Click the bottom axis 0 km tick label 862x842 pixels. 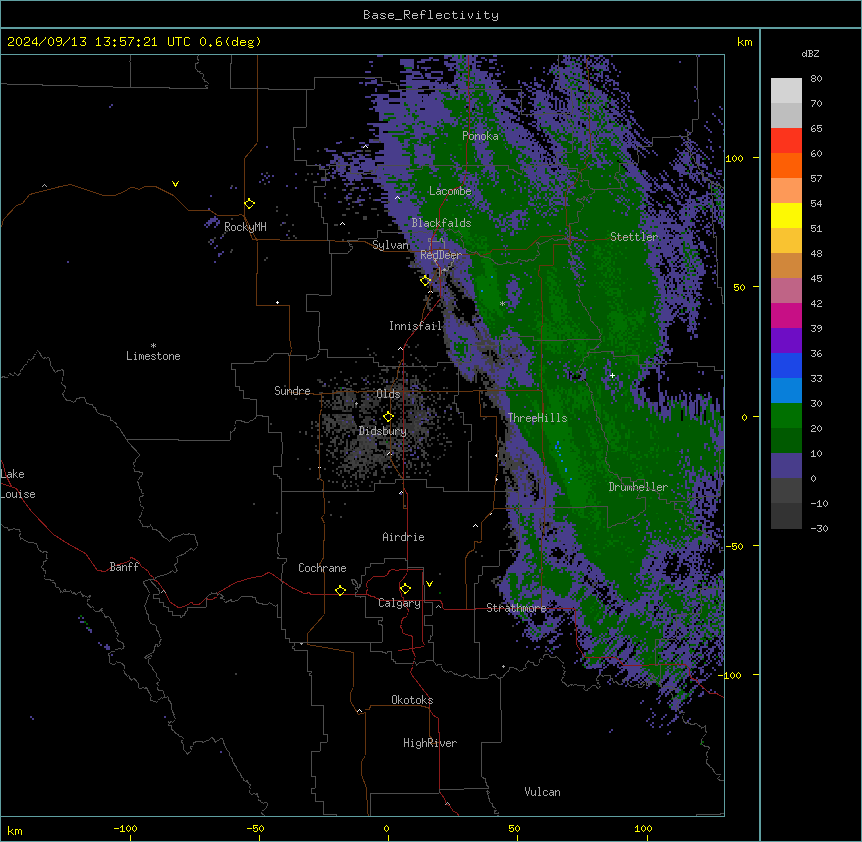click(386, 829)
